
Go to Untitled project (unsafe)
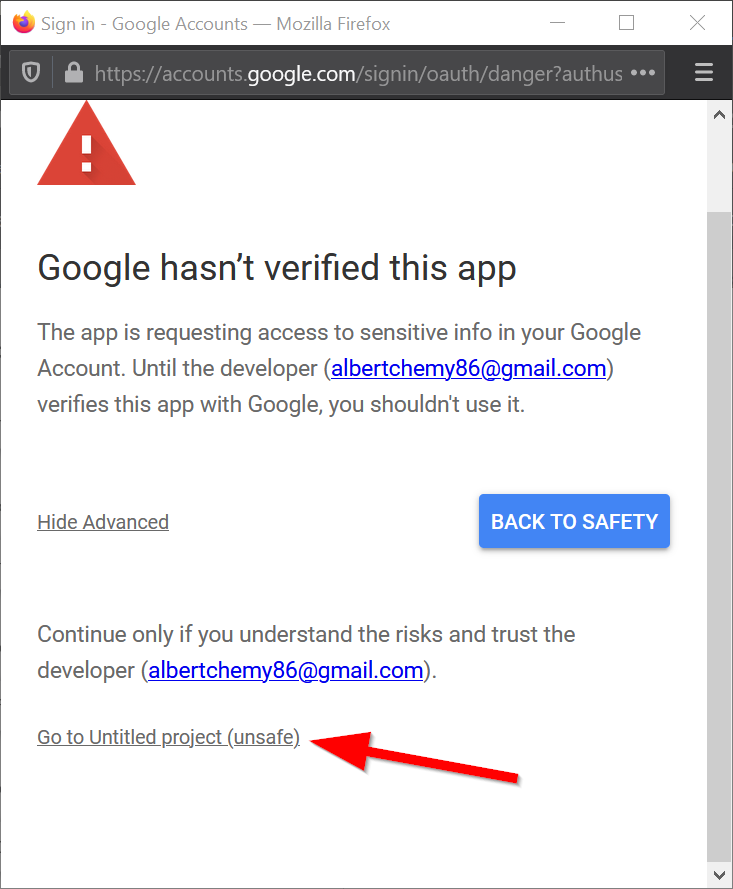(168, 738)
